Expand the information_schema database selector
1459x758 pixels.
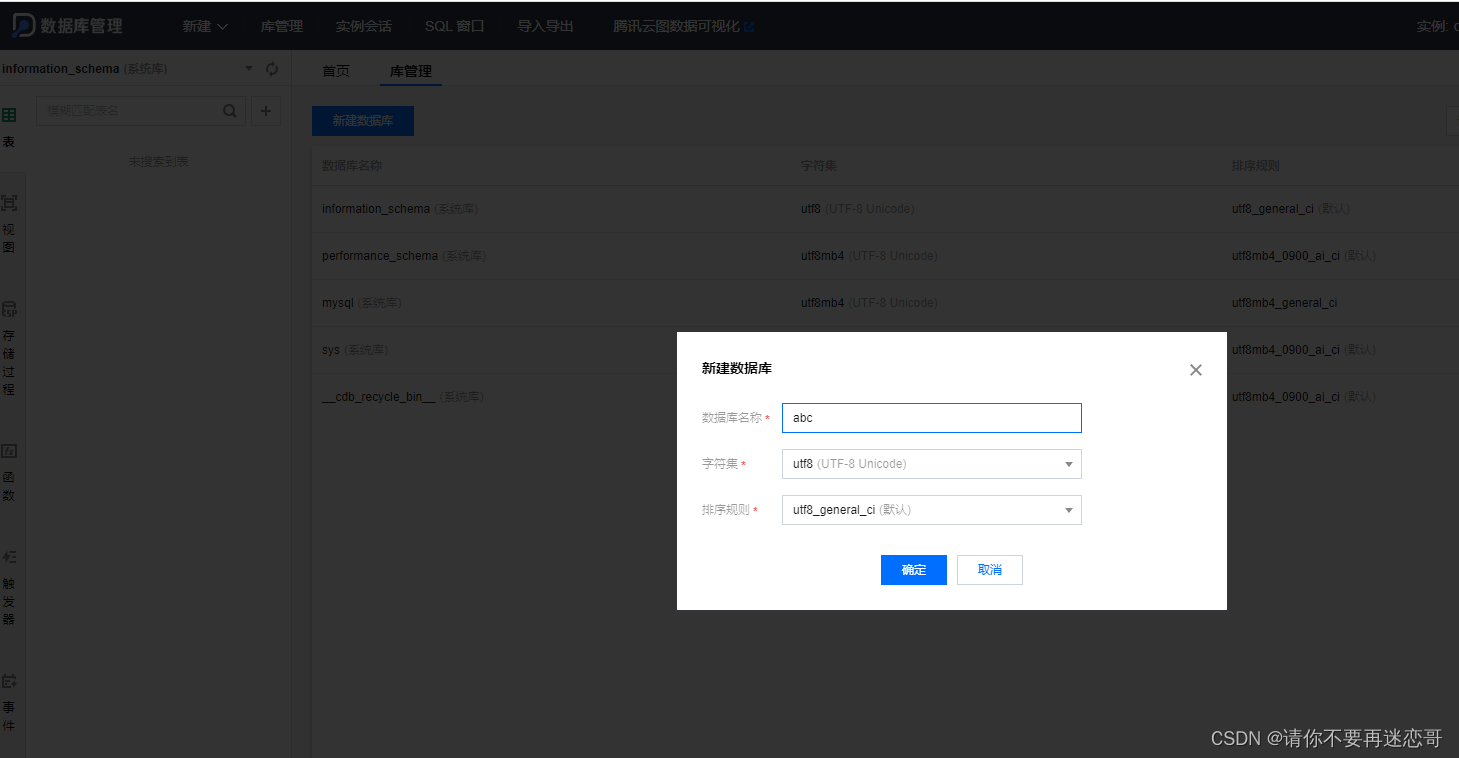tap(249, 69)
